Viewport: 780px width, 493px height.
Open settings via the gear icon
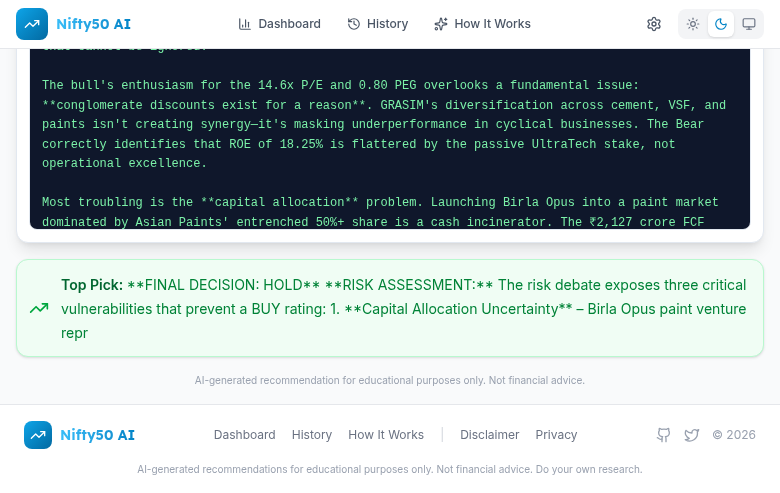click(654, 24)
